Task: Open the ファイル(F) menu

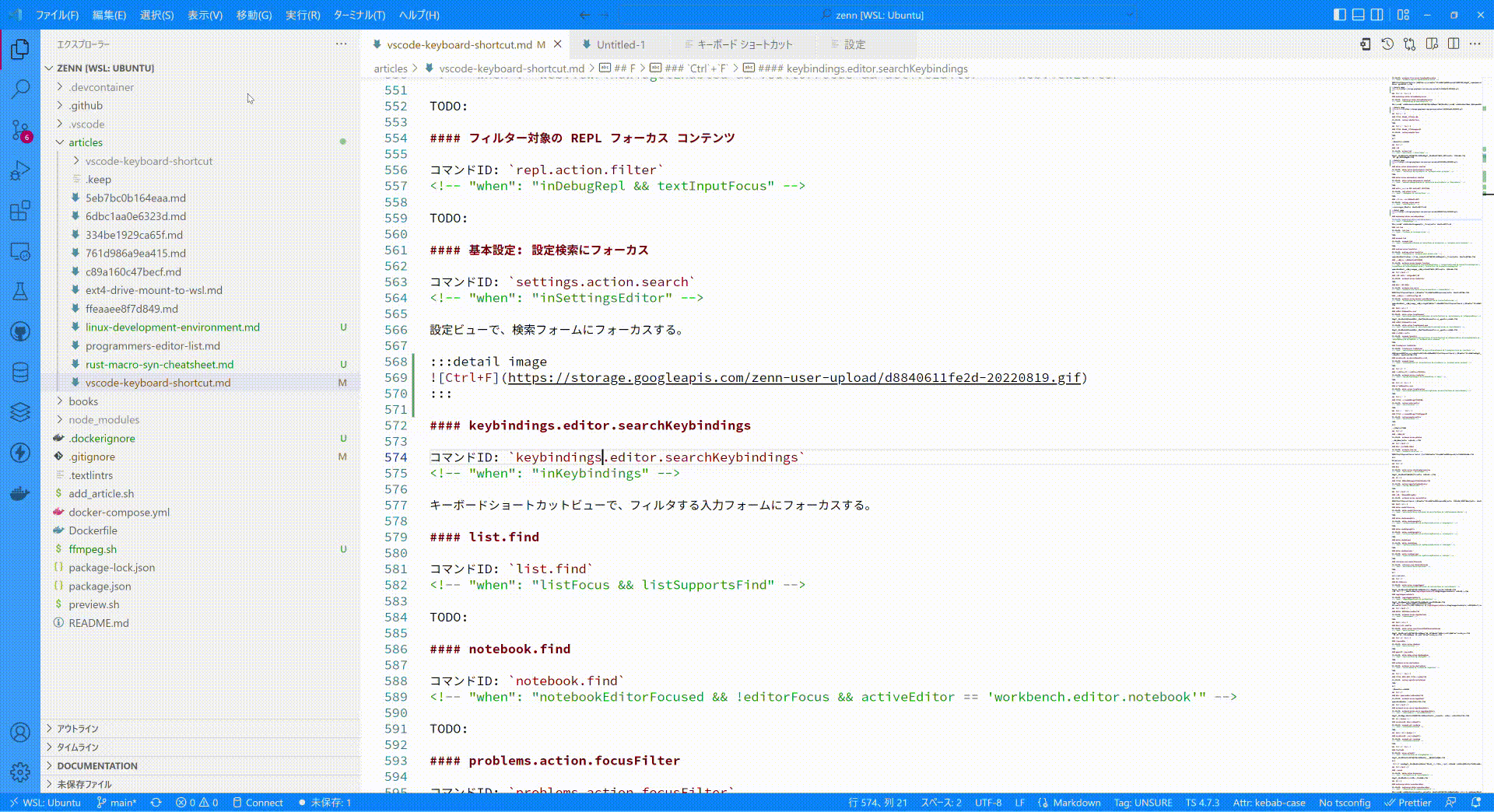Action: pyautogui.click(x=57, y=15)
